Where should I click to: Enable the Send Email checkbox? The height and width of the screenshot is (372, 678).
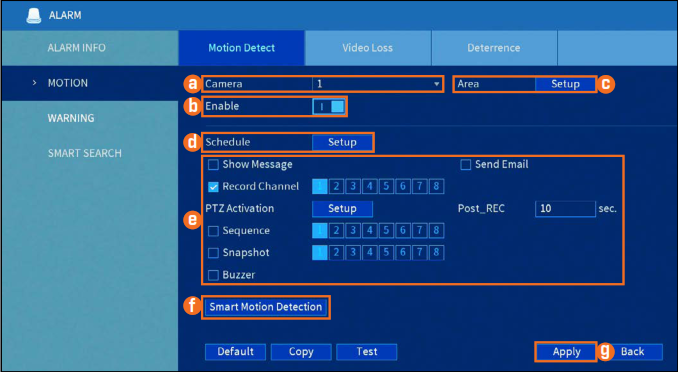pyautogui.click(x=466, y=165)
